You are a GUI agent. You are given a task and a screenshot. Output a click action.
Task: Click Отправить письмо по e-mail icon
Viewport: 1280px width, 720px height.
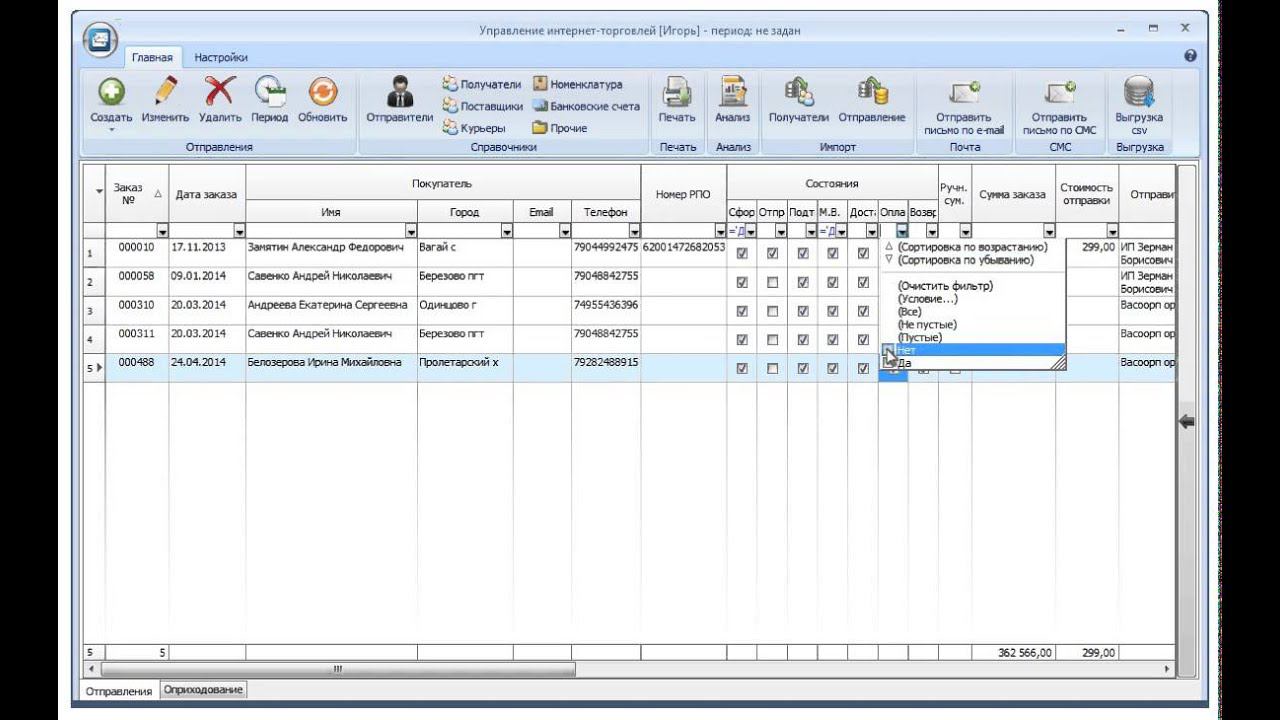pos(964,93)
